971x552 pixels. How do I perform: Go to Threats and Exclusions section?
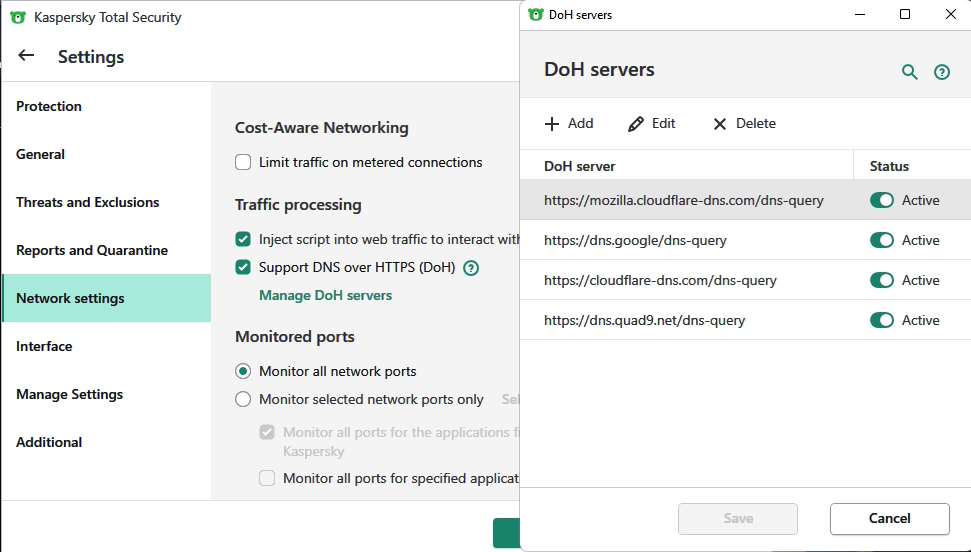point(88,202)
